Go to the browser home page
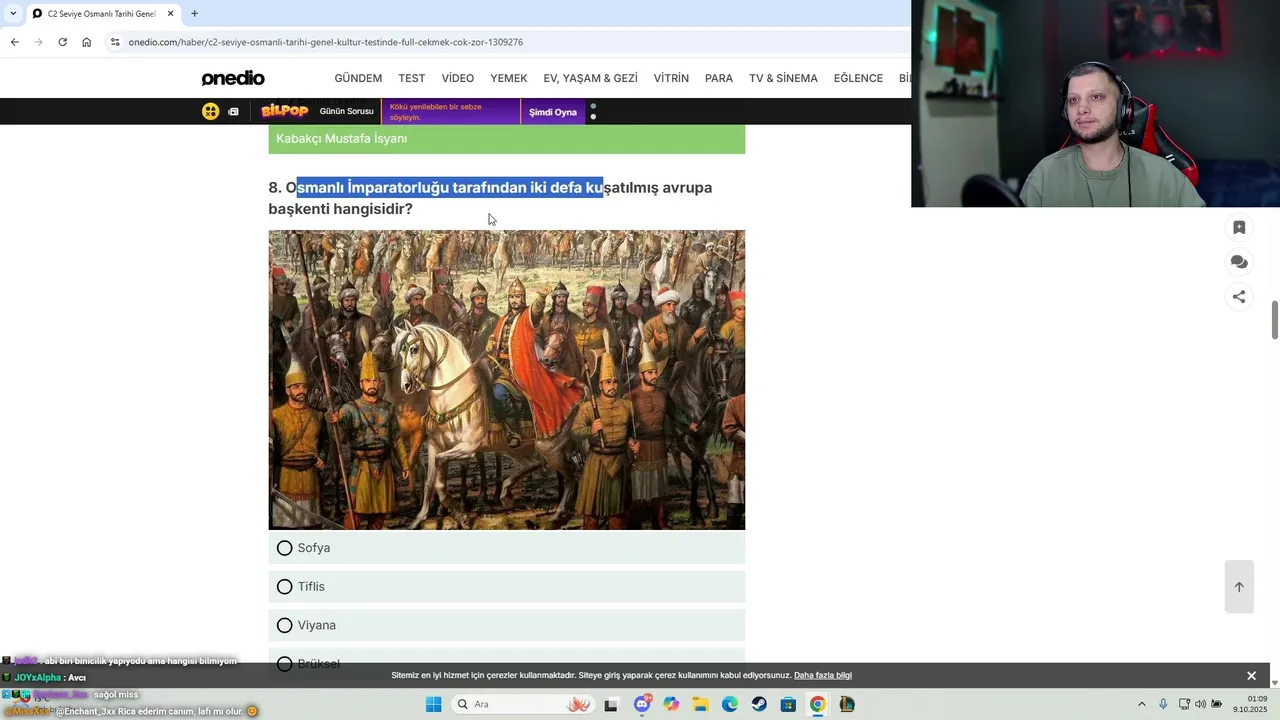The image size is (1280, 720). pos(87,42)
